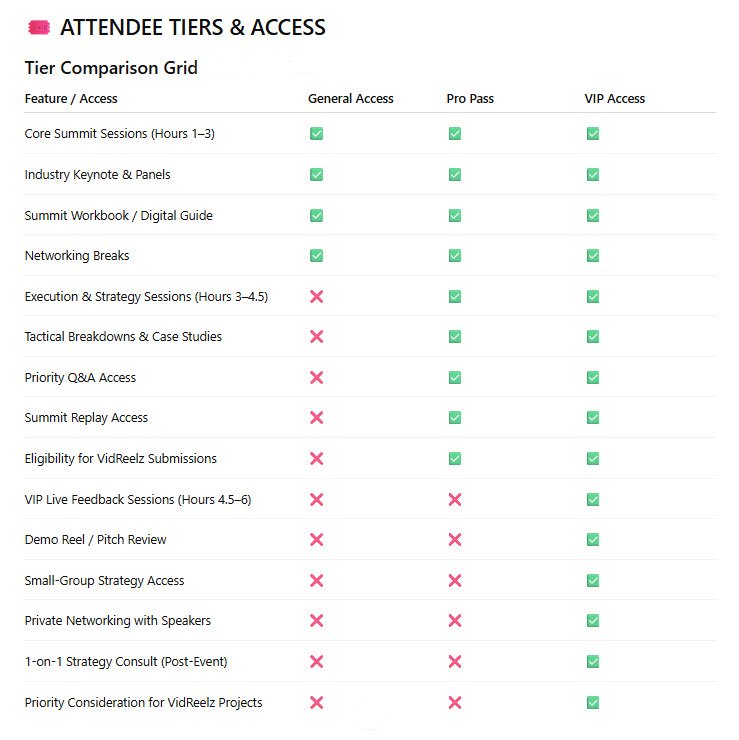Select the Pro Pass column header
The height and width of the screenshot is (740, 739).
point(470,99)
